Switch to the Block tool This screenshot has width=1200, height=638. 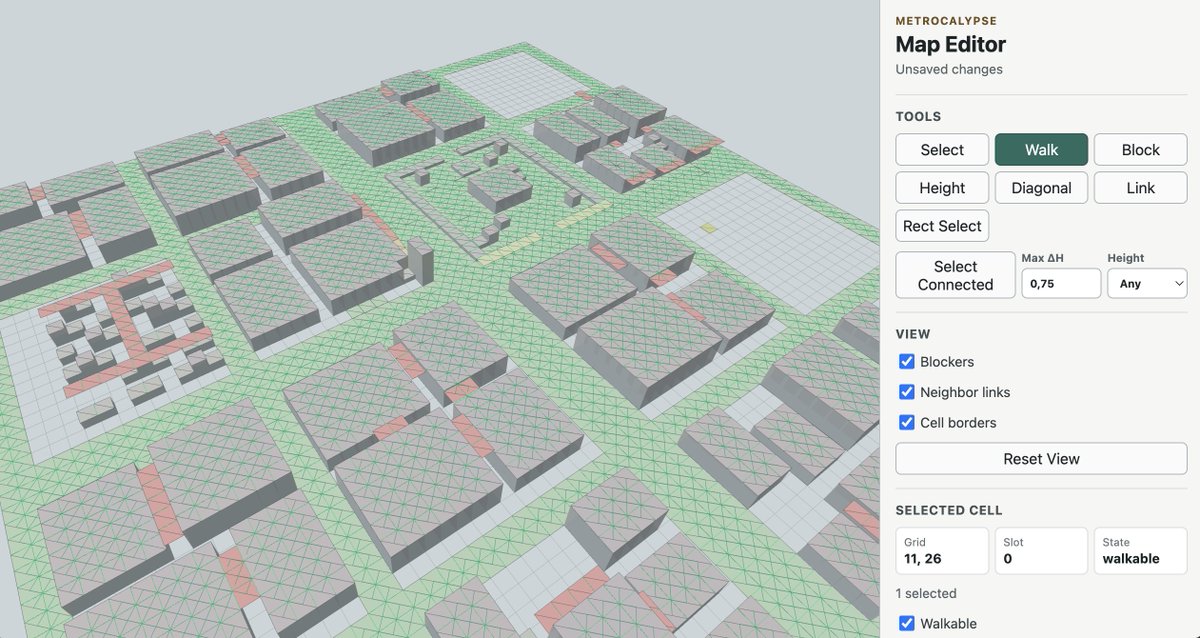1140,150
